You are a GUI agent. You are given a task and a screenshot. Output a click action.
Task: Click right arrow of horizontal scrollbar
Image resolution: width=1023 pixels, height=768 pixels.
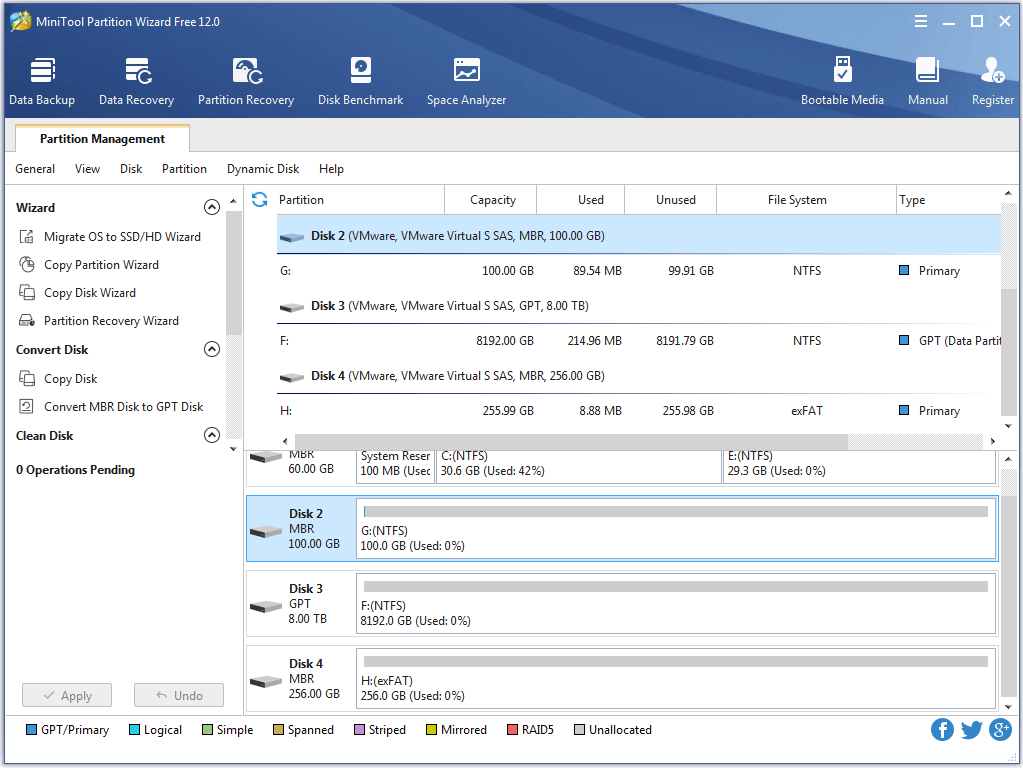[992, 441]
